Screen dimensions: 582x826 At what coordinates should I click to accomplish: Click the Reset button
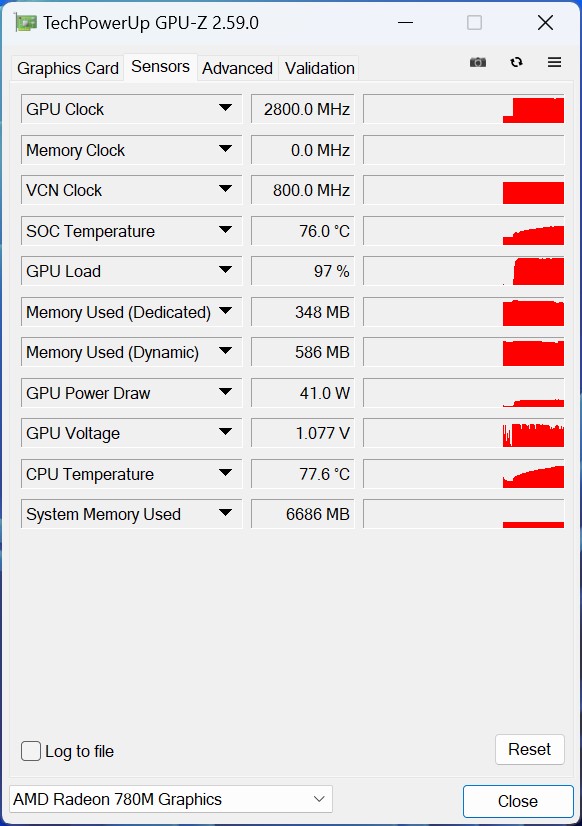coord(529,749)
